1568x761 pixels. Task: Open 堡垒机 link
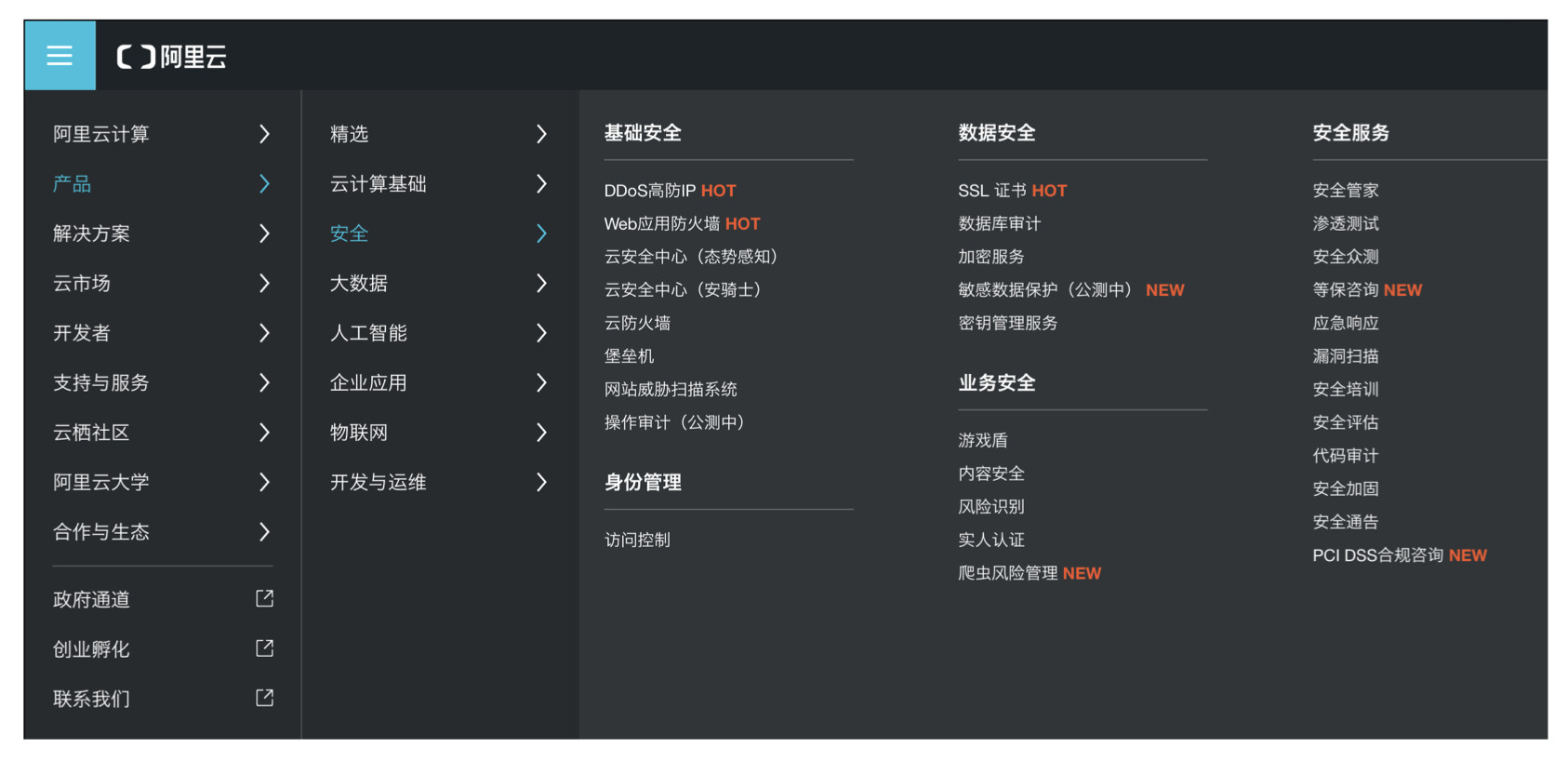629,356
